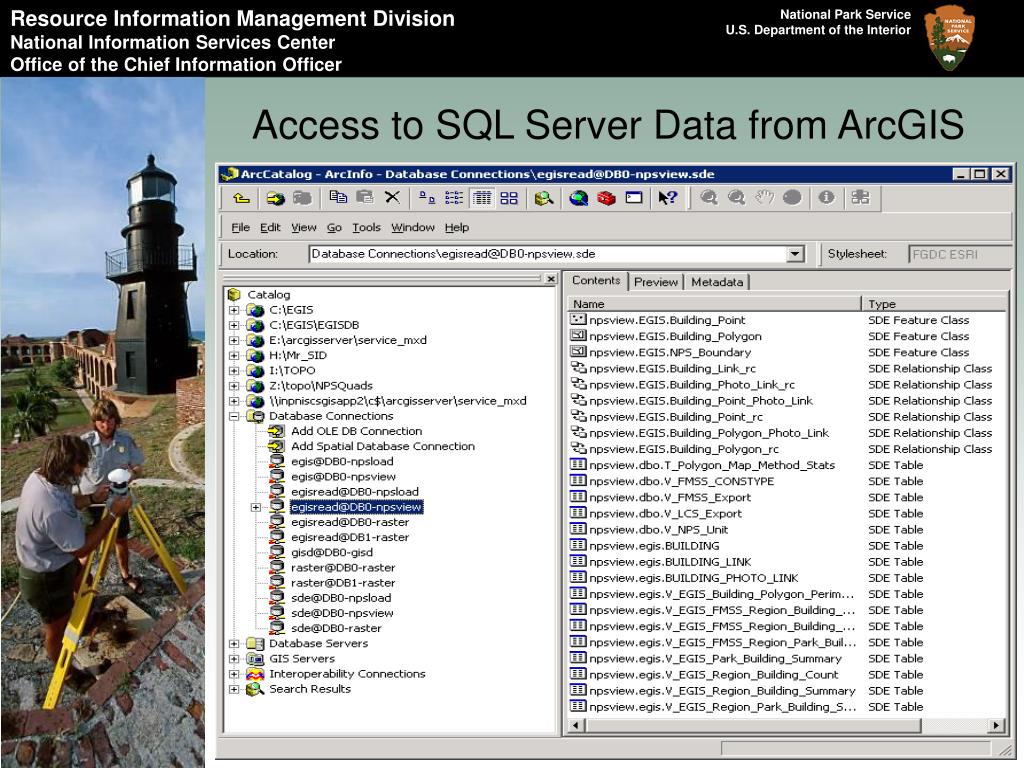
Task: Select npsview.dbo.V_FMSS_Export table
Action: [670, 498]
